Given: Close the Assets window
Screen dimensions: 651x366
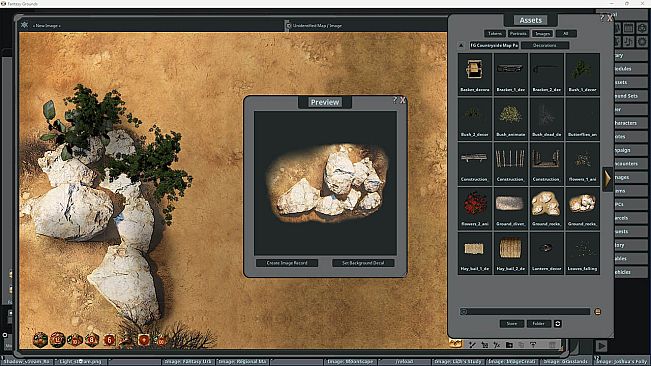Looking at the screenshot, I should [x=609, y=18].
